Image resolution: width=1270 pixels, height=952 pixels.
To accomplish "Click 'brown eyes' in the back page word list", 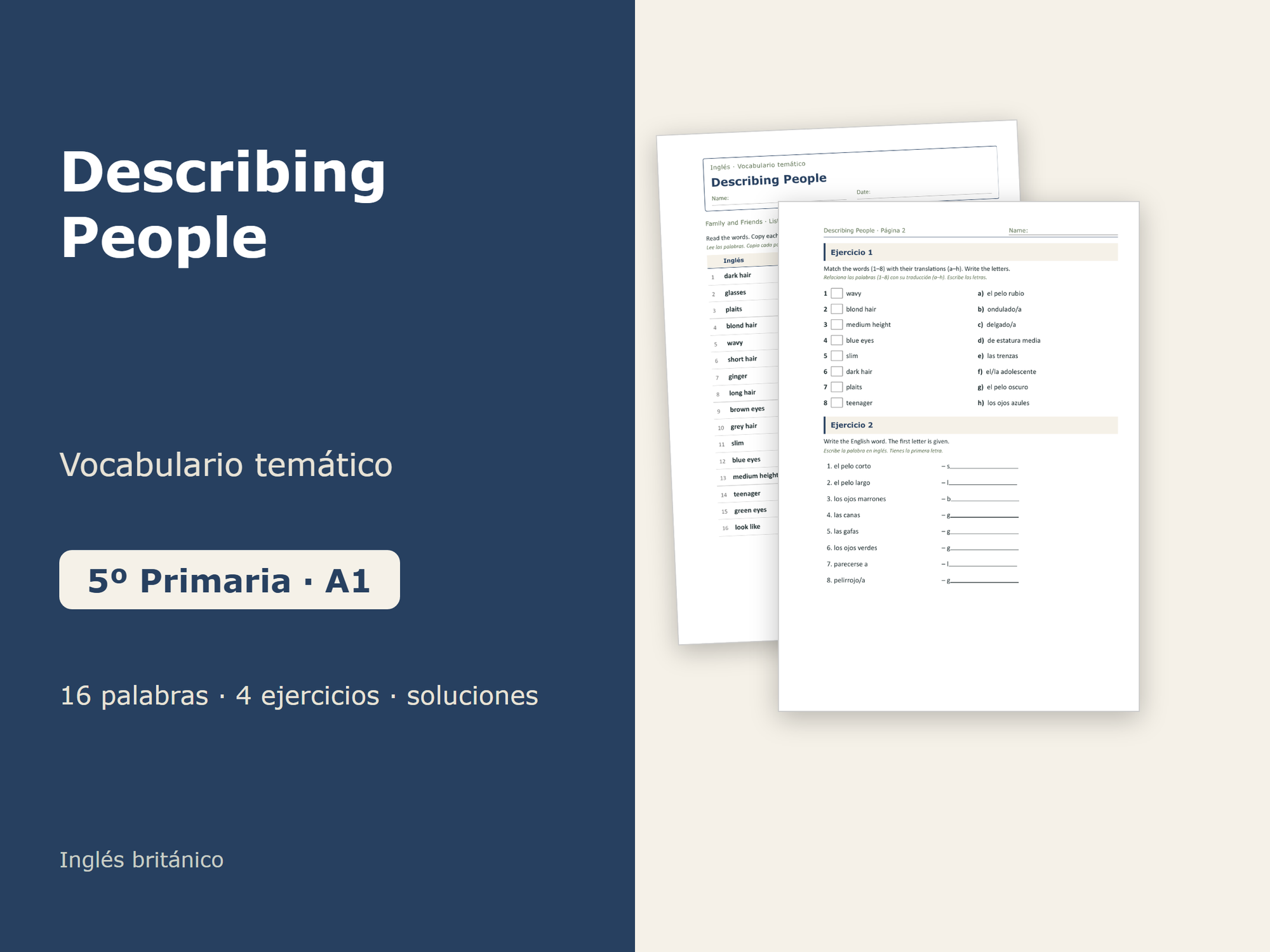I will click(x=747, y=409).
